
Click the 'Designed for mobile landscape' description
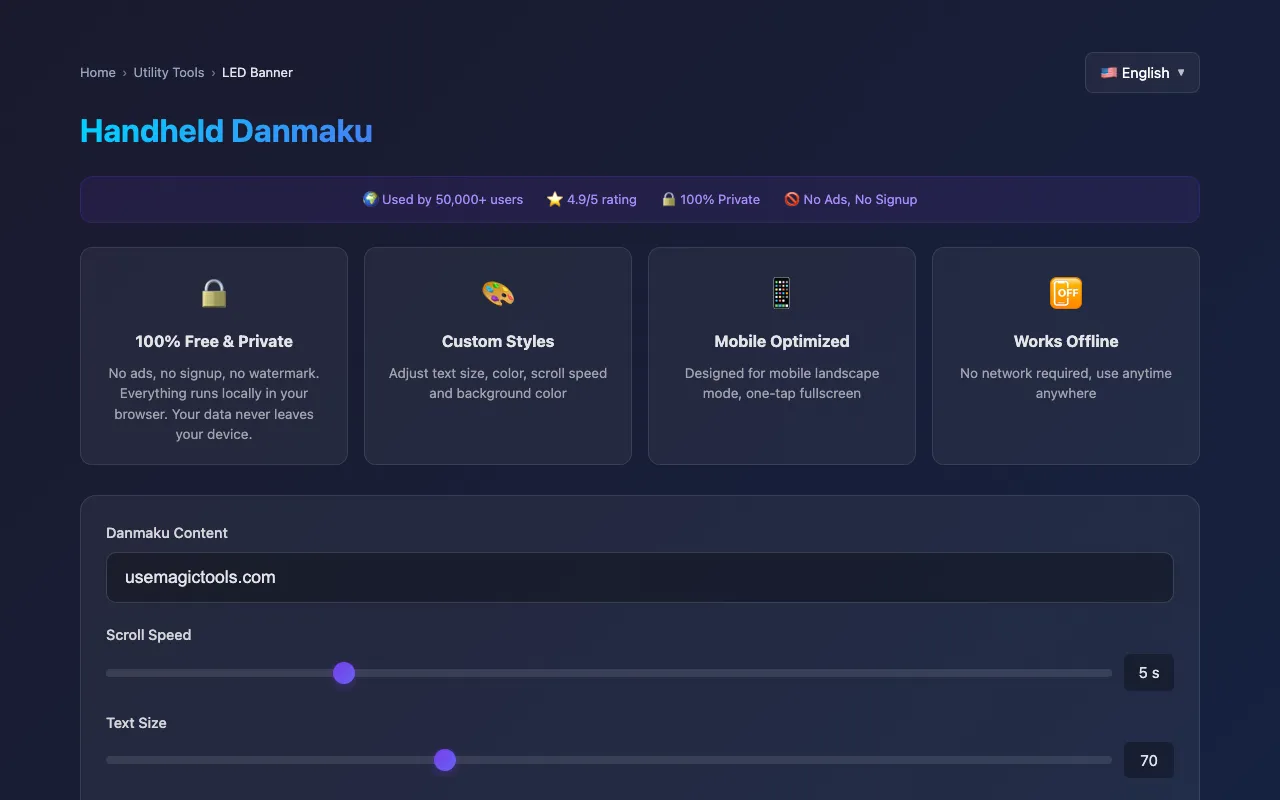tap(782, 383)
